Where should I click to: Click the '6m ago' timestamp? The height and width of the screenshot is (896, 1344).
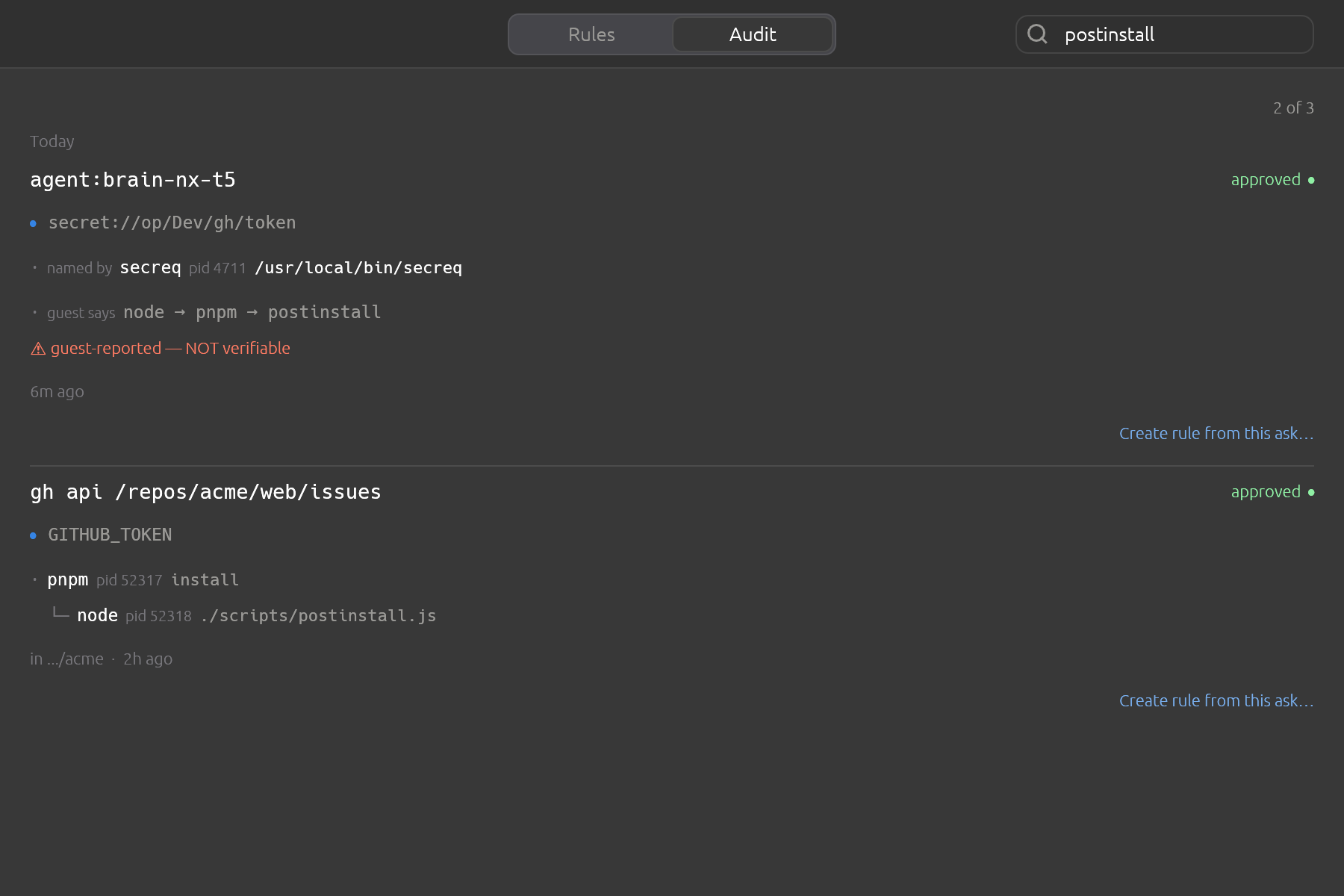pyautogui.click(x=57, y=391)
